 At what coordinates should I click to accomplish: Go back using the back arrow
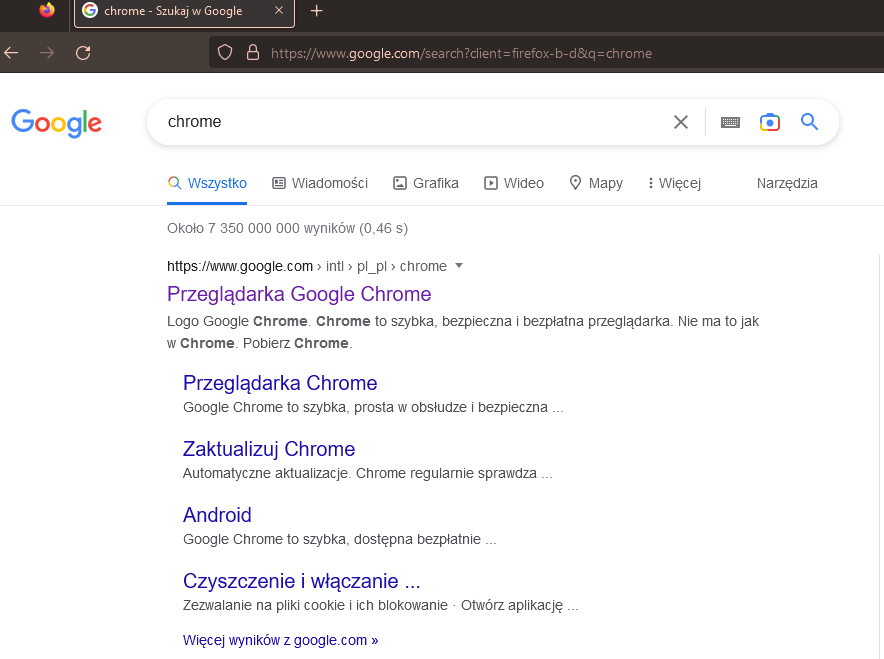click(x=11, y=52)
